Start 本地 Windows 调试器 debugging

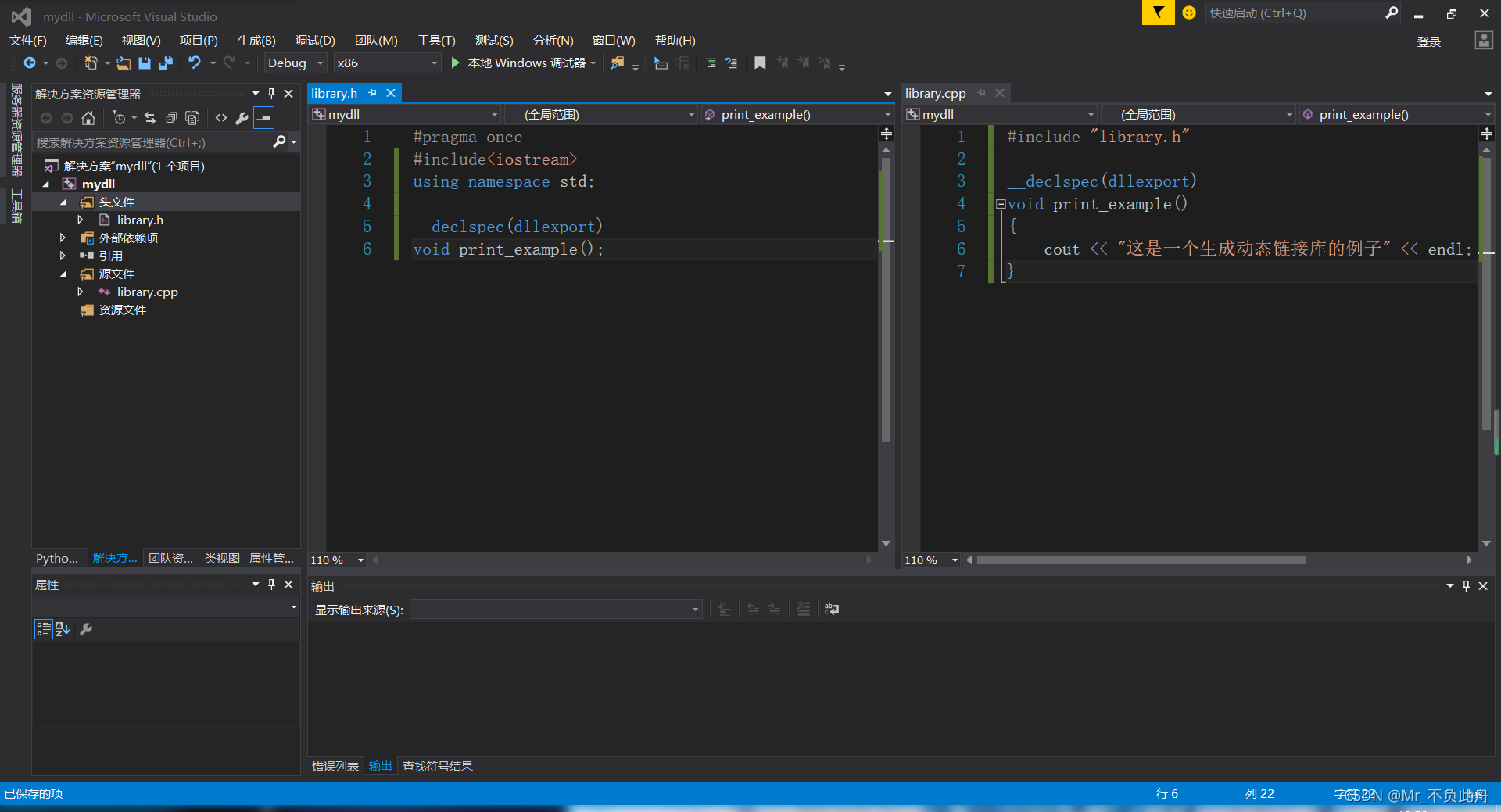[x=519, y=63]
